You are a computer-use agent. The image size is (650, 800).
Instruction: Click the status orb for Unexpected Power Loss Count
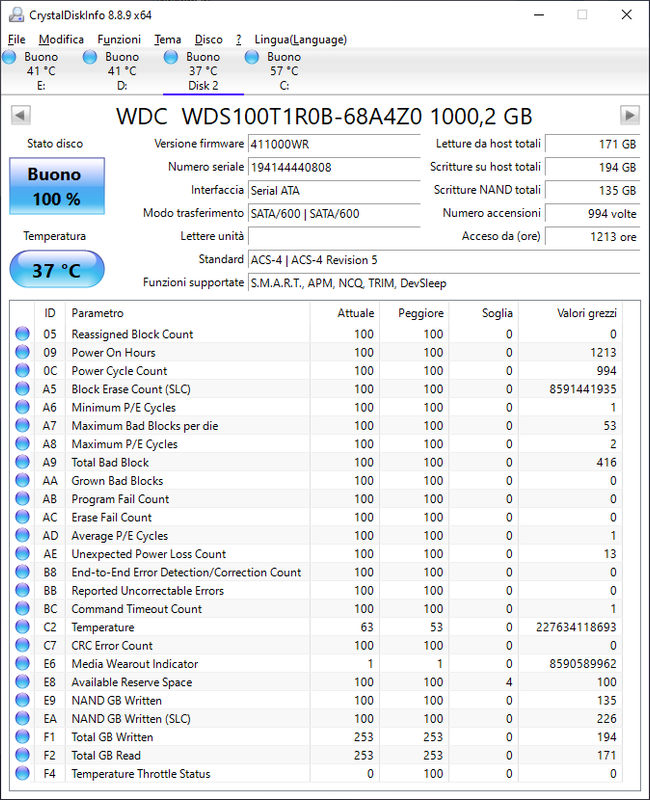click(22, 554)
